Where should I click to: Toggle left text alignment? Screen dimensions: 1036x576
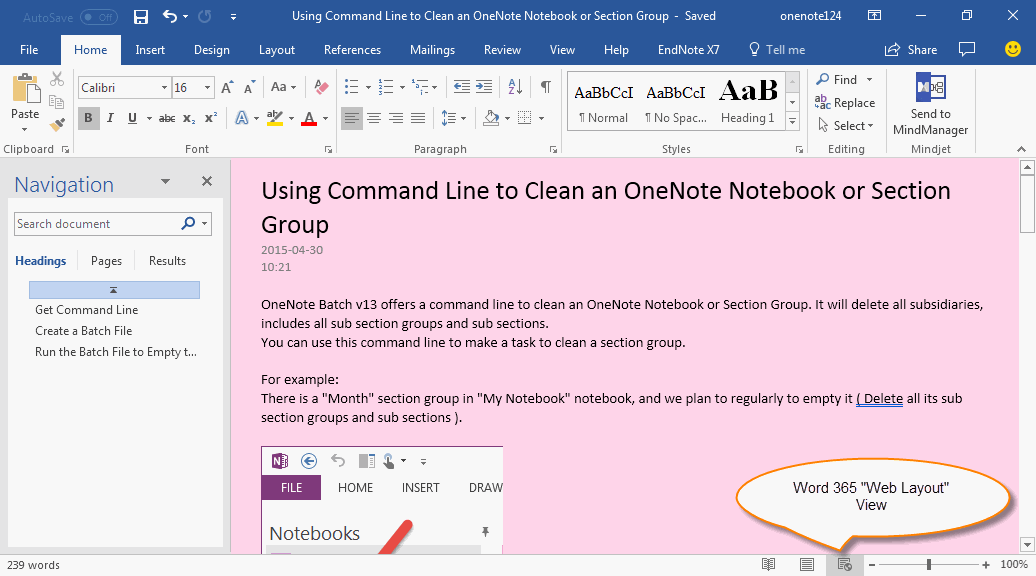tap(352, 118)
